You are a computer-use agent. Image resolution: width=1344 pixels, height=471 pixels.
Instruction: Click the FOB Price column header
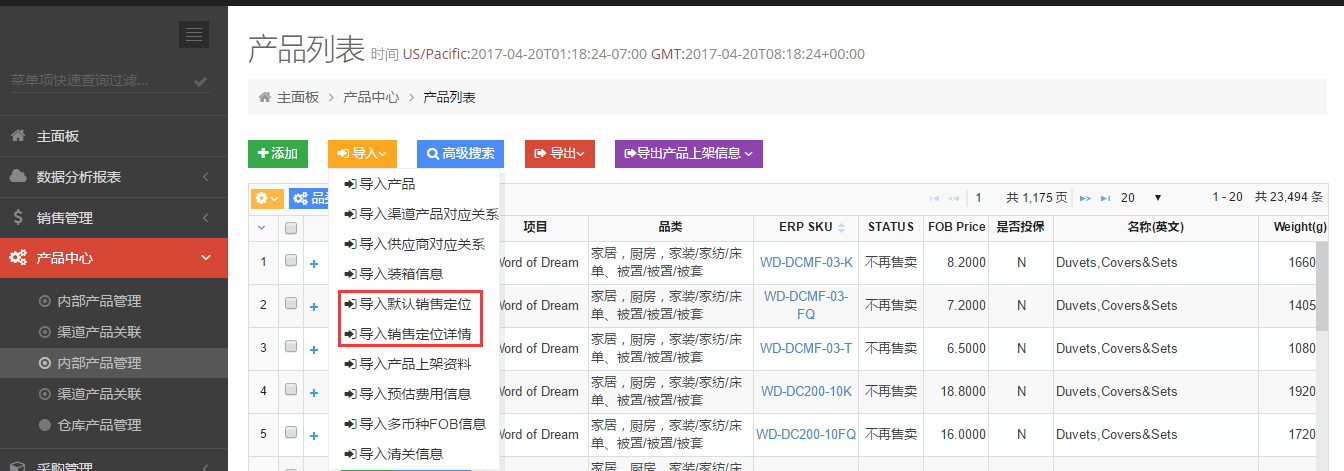point(956,227)
